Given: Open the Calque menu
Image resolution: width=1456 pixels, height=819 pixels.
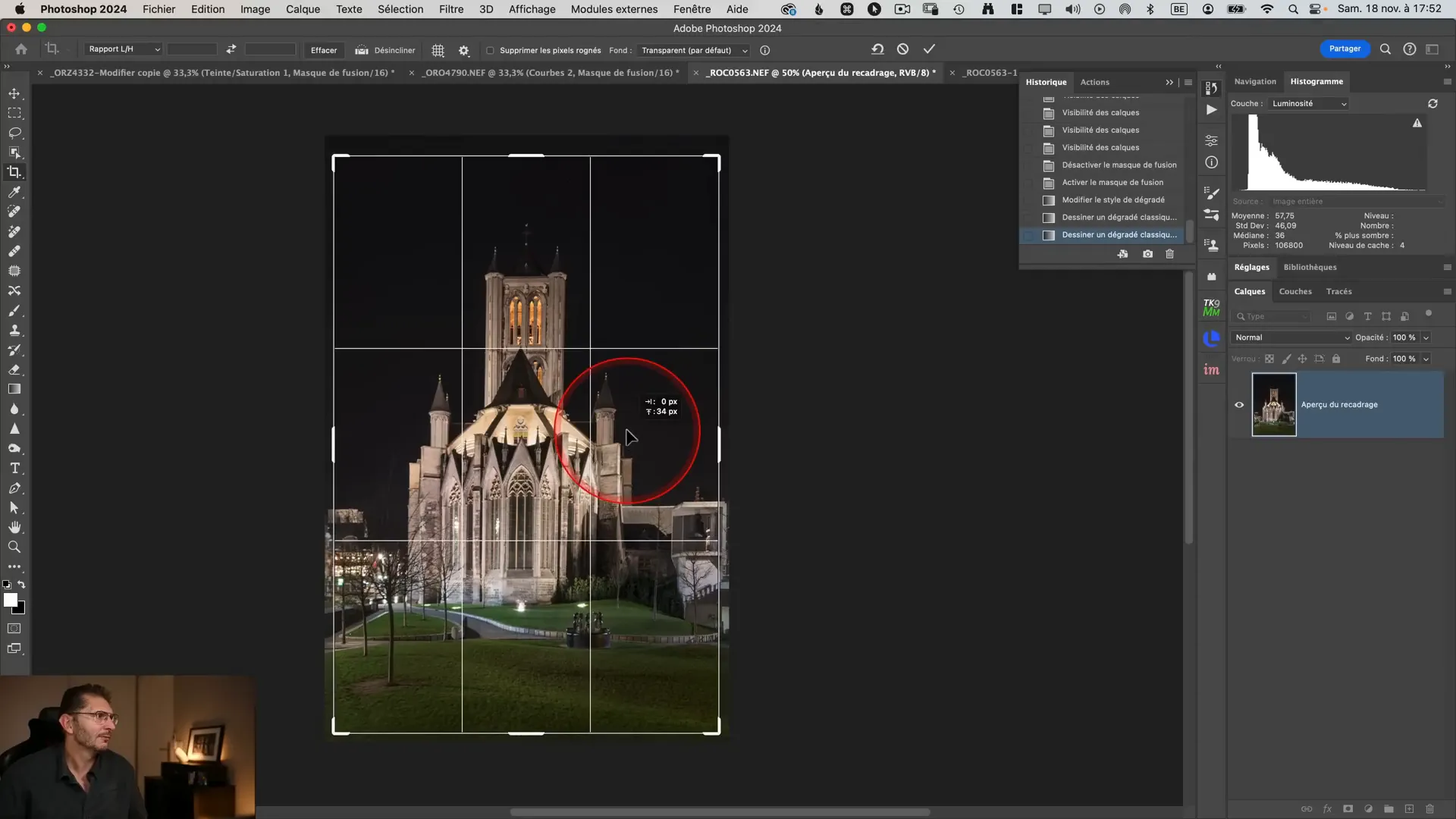Looking at the screenshot, I should tap(303, 9).
